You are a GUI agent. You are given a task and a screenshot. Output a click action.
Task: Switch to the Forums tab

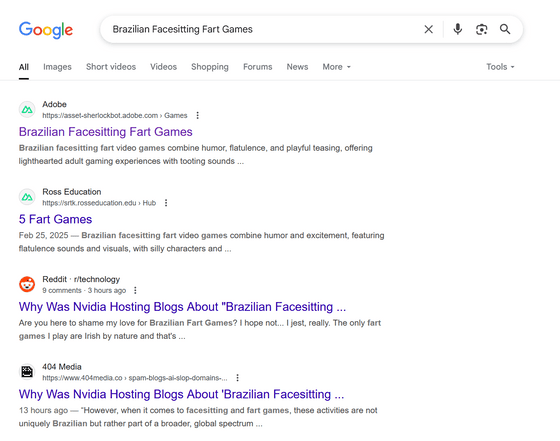point(258,67)
